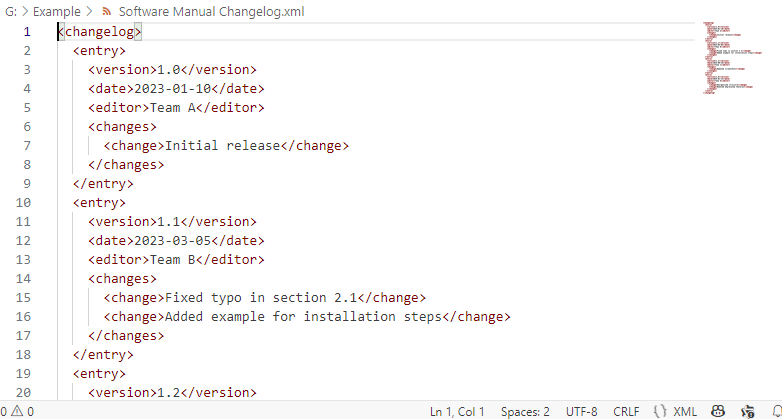This screenshot has height=419, width=782.
Task: Click line number 16 in gutter
Action: pos(23,317)
